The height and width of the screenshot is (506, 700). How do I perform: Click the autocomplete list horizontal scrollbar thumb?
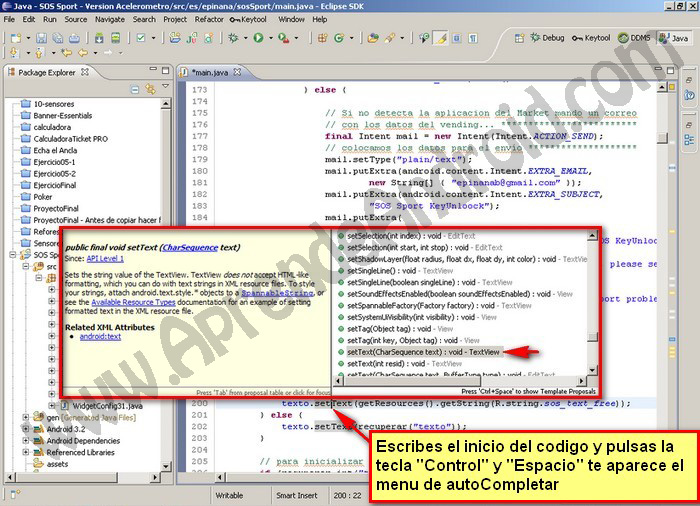[x=412, y=381]
